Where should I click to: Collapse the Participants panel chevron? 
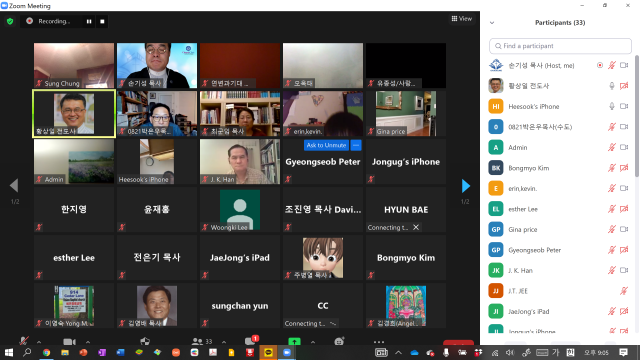coord(492,23)
